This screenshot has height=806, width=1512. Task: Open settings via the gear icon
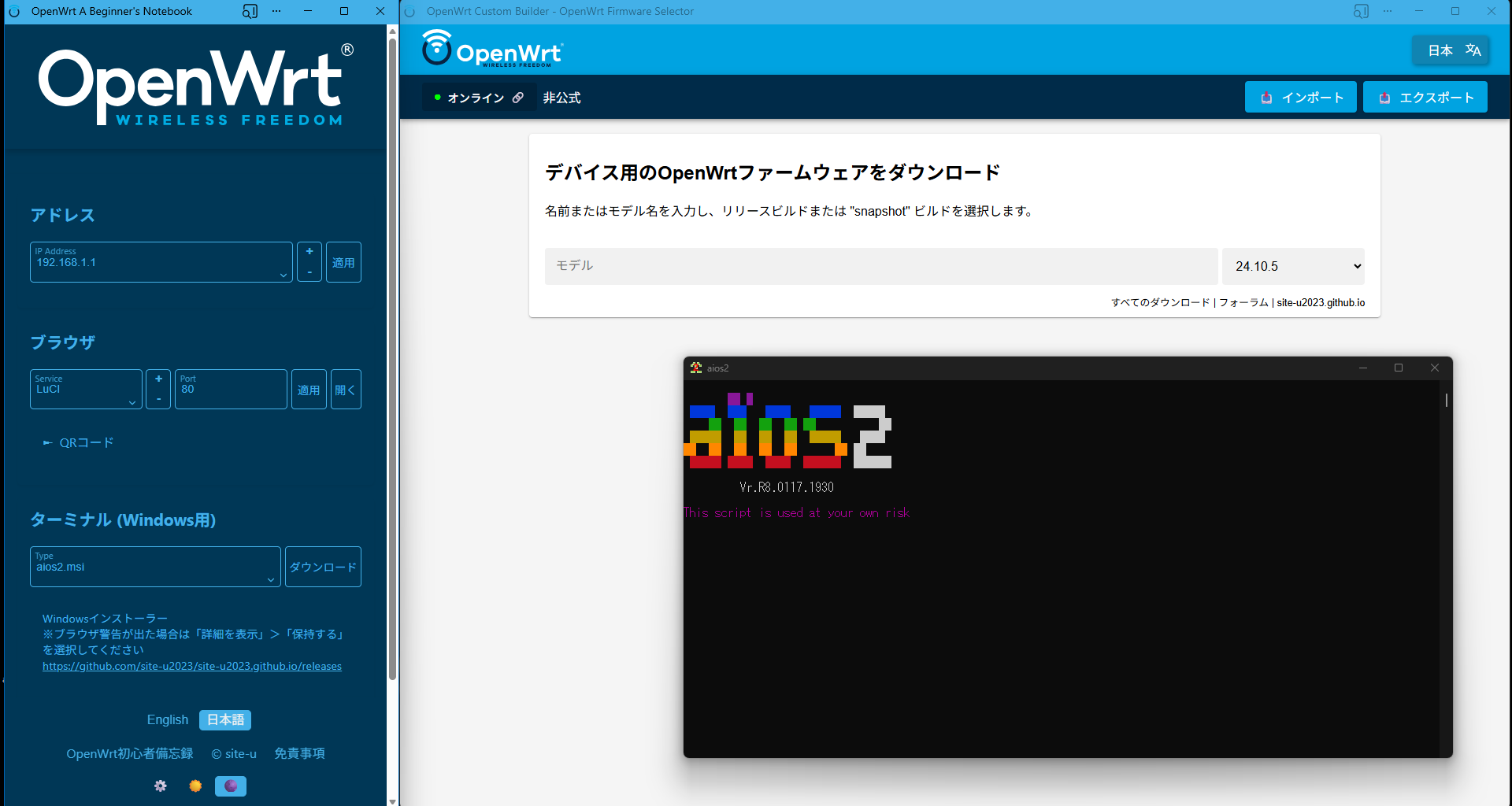pos(160,786)
